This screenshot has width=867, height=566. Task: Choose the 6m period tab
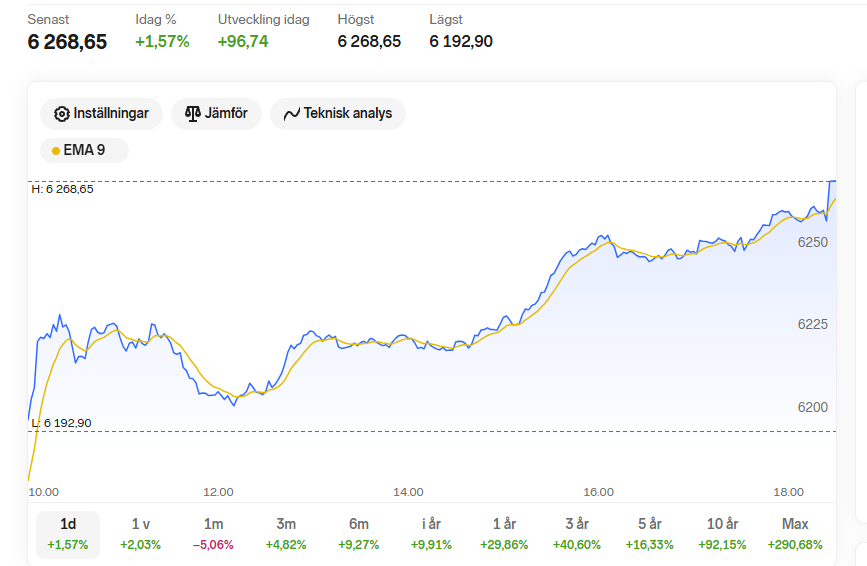point(359,534)
